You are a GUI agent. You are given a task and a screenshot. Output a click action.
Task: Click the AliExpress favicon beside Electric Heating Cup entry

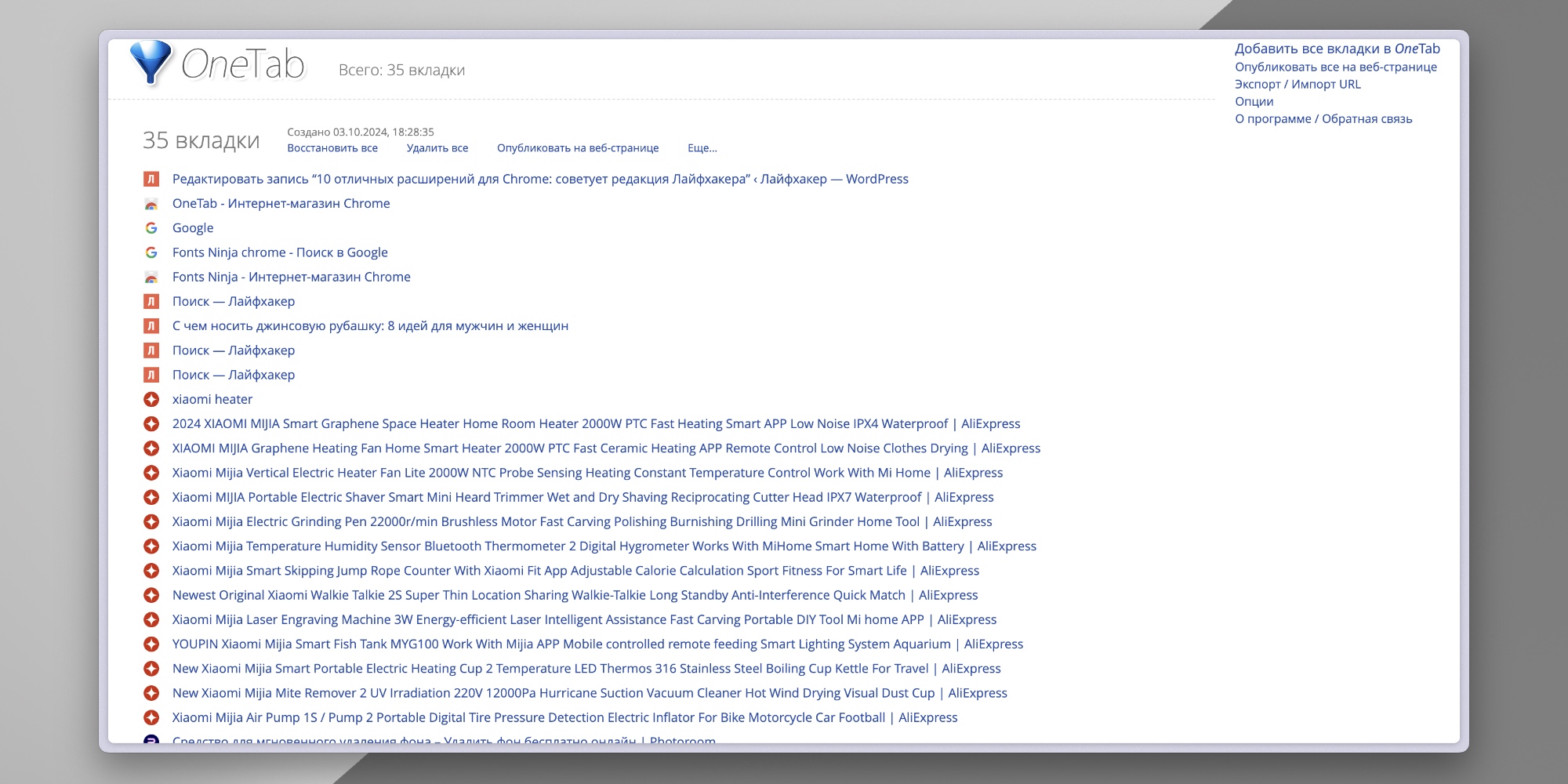151,669
